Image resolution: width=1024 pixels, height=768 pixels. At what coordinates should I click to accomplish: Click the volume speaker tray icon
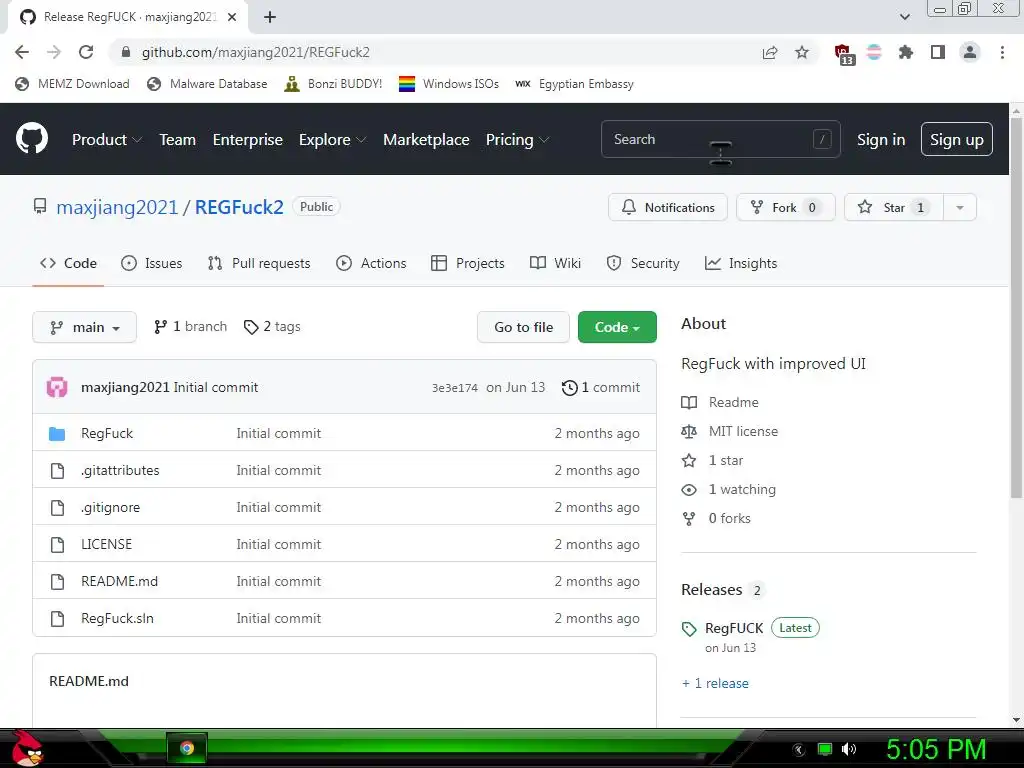[x=849, y=749]
